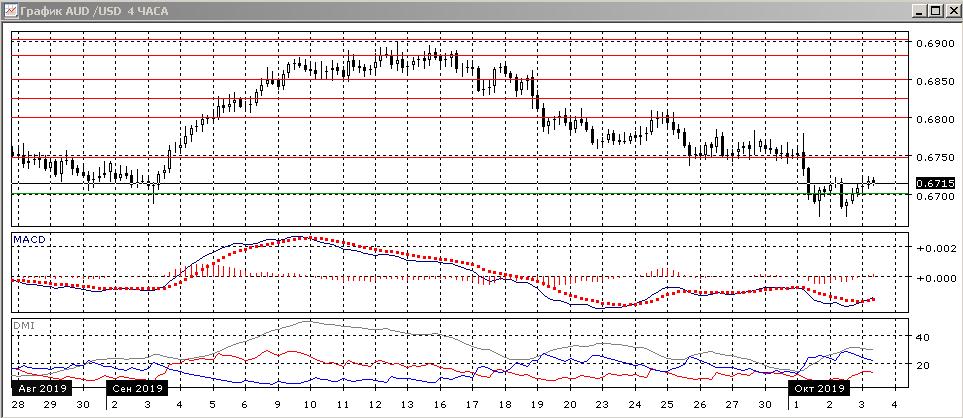Screen dimensions: 963x418
Task: Maximize the AUD/USD chart window
Action: tap(934, 10)
